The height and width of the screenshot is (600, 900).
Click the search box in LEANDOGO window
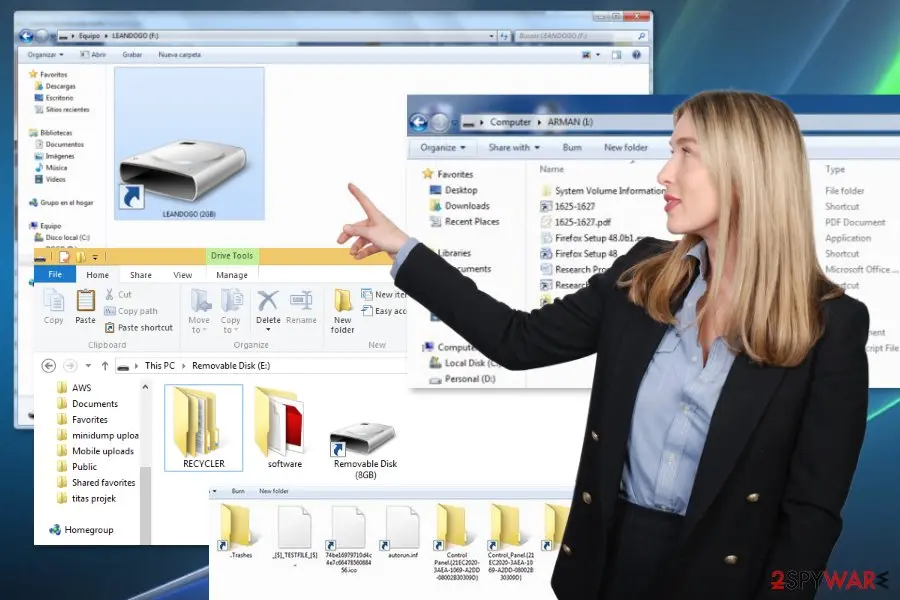pos(581,36)
